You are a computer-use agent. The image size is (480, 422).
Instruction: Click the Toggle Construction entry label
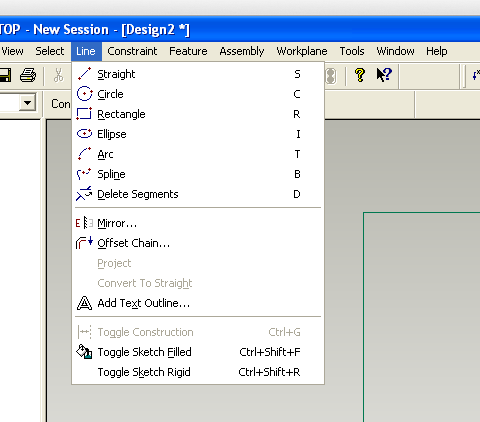pyautogui.click(x=145, y=332)
